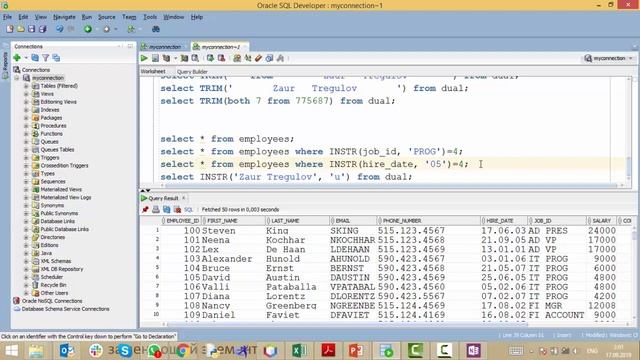This screenshot has height=360, width=640.
Task: Click the SQL History icon
Action: click(x=269, y=58)
